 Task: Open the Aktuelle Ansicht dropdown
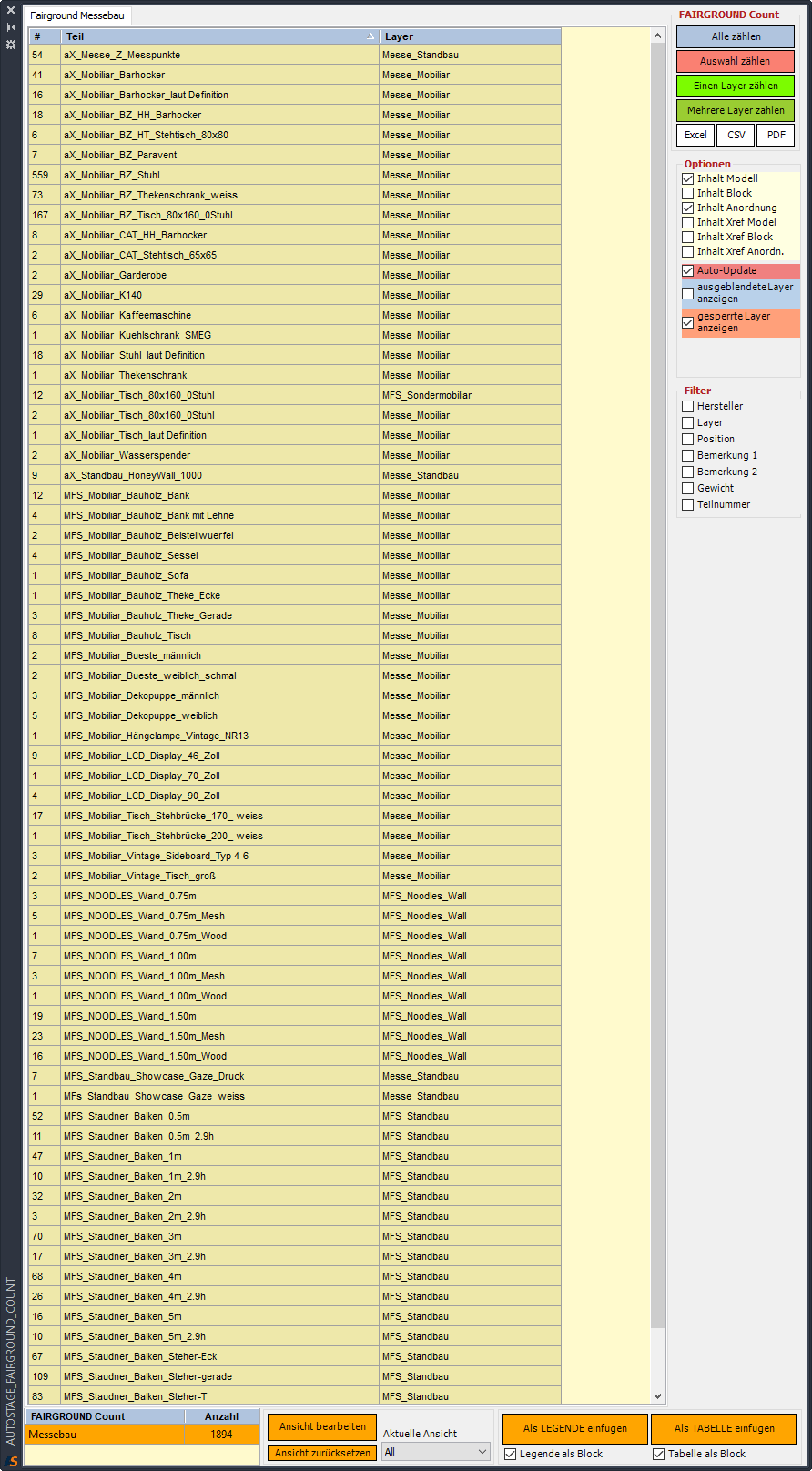click(436, 1452)
